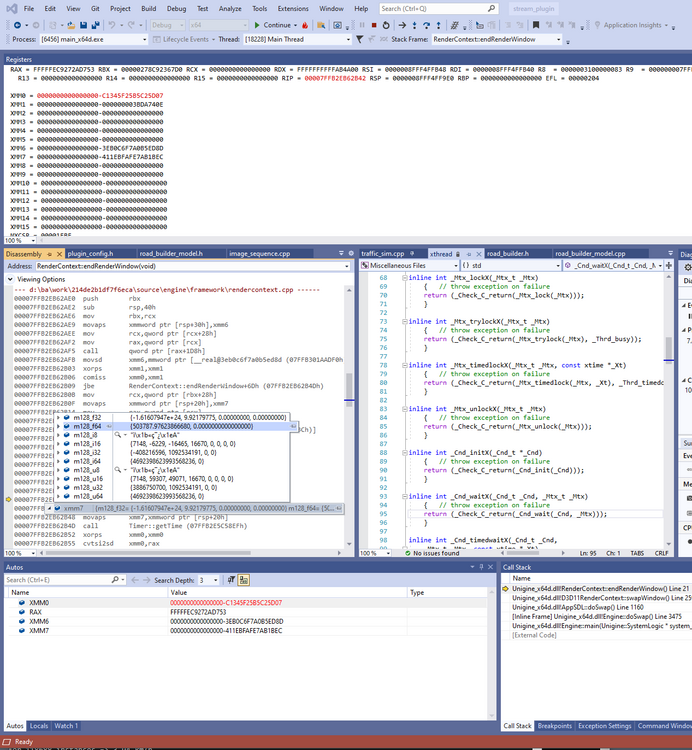Open the Extensions menu
This screenshot has width=692, height=750.
(x=293, y=8)
